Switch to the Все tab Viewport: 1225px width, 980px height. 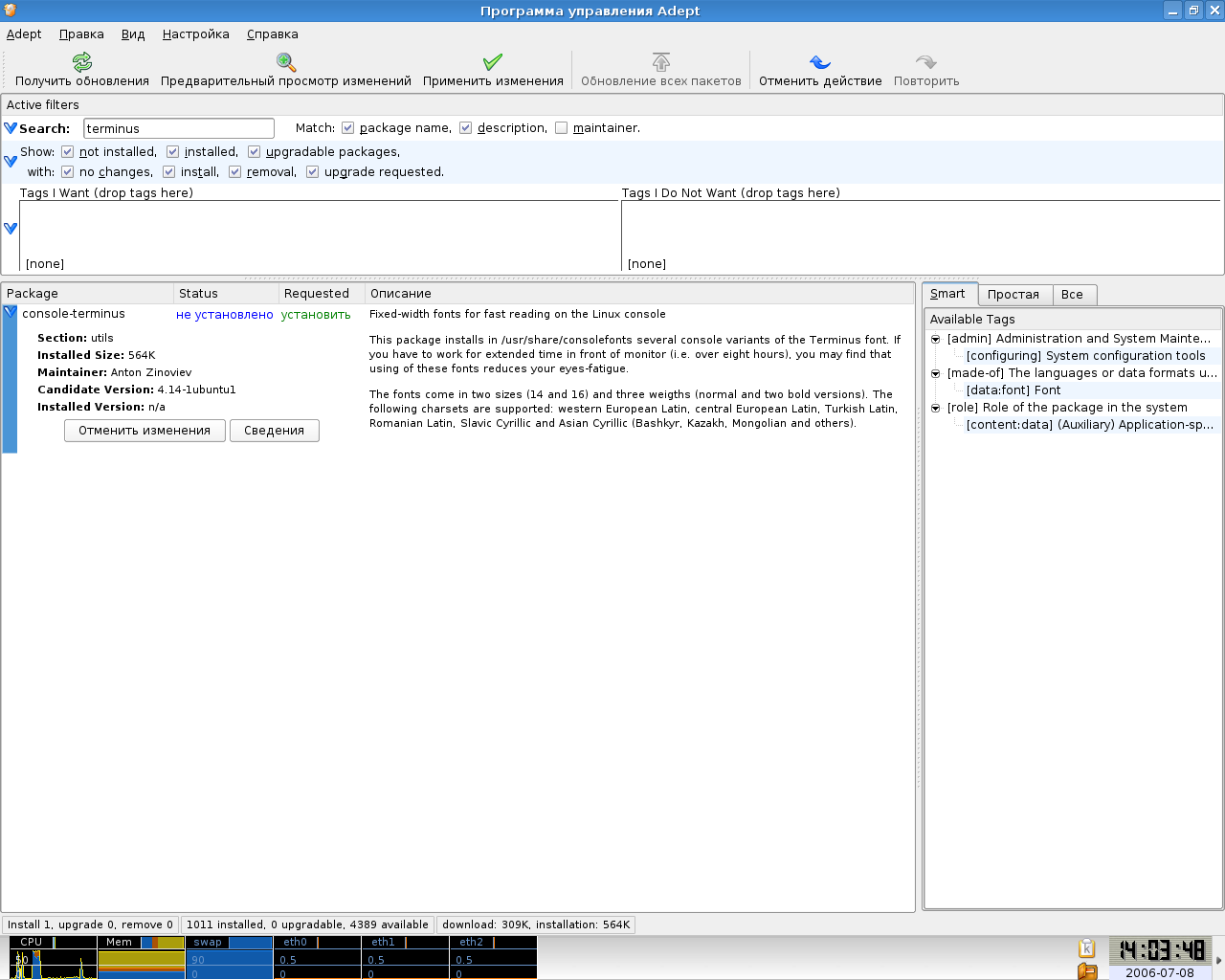(x=1073, y=295)
